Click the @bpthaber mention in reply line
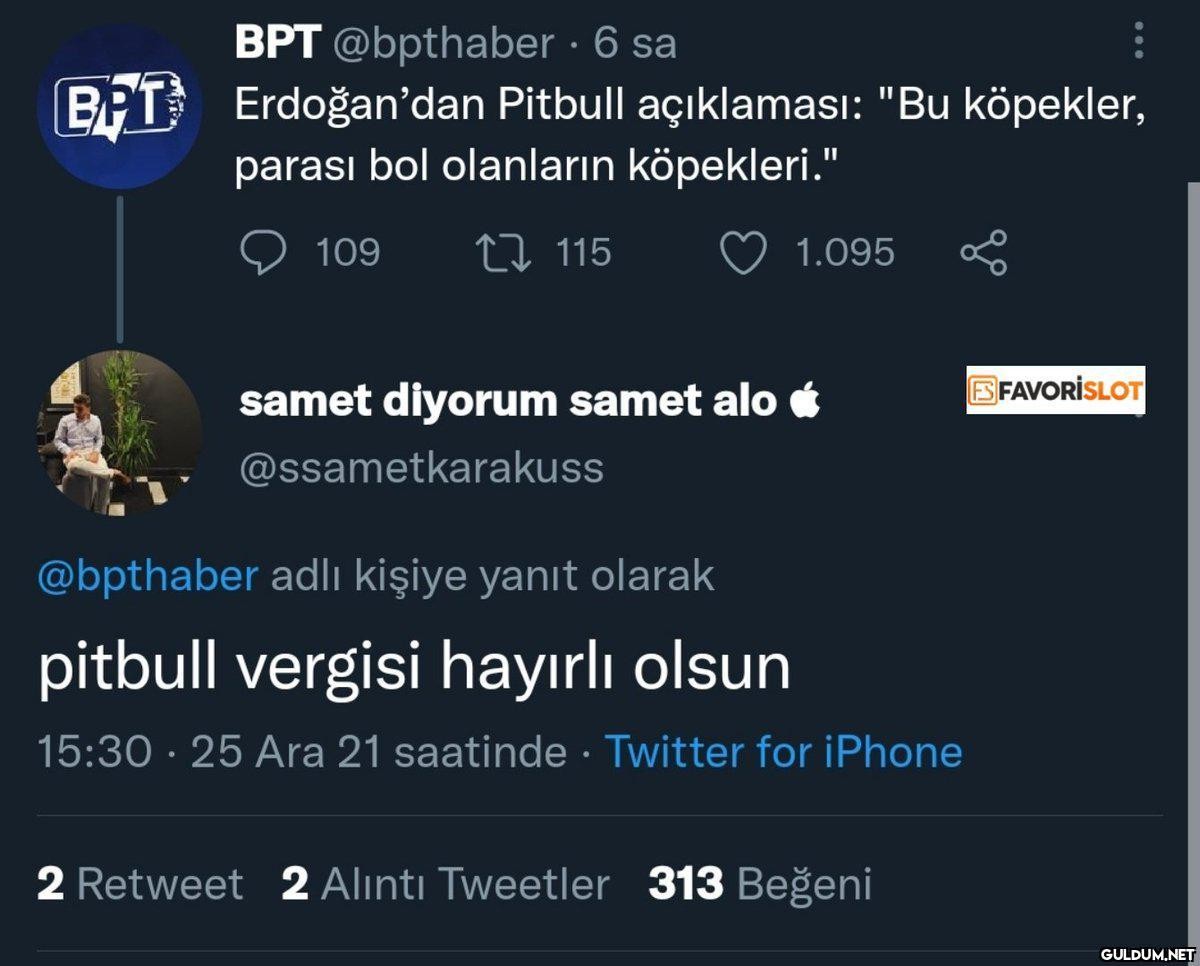The height and width of the screenshot is (966, 1200). (x=147, y=576)
